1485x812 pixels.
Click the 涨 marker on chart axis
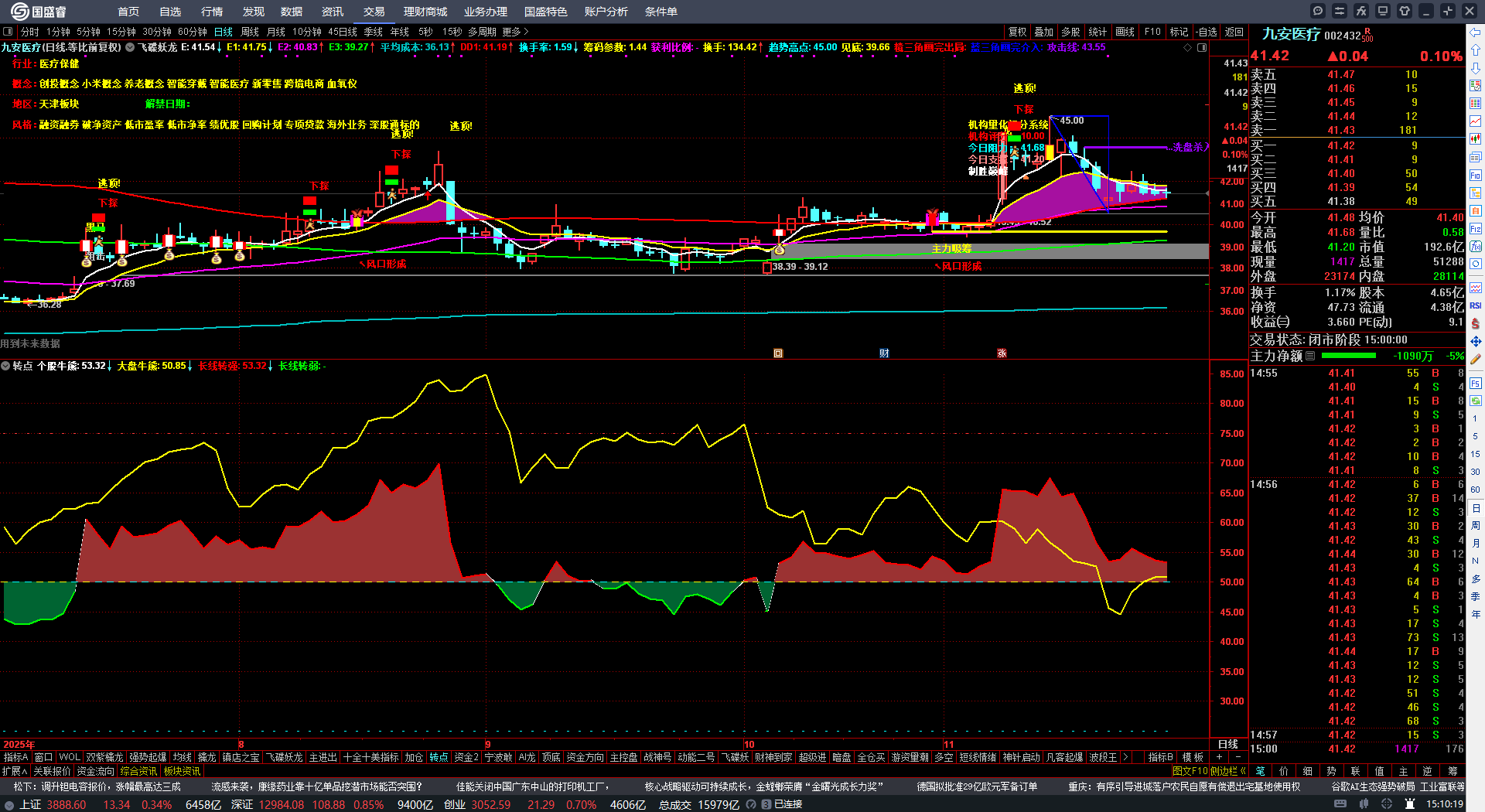[x=1002, y=353]
